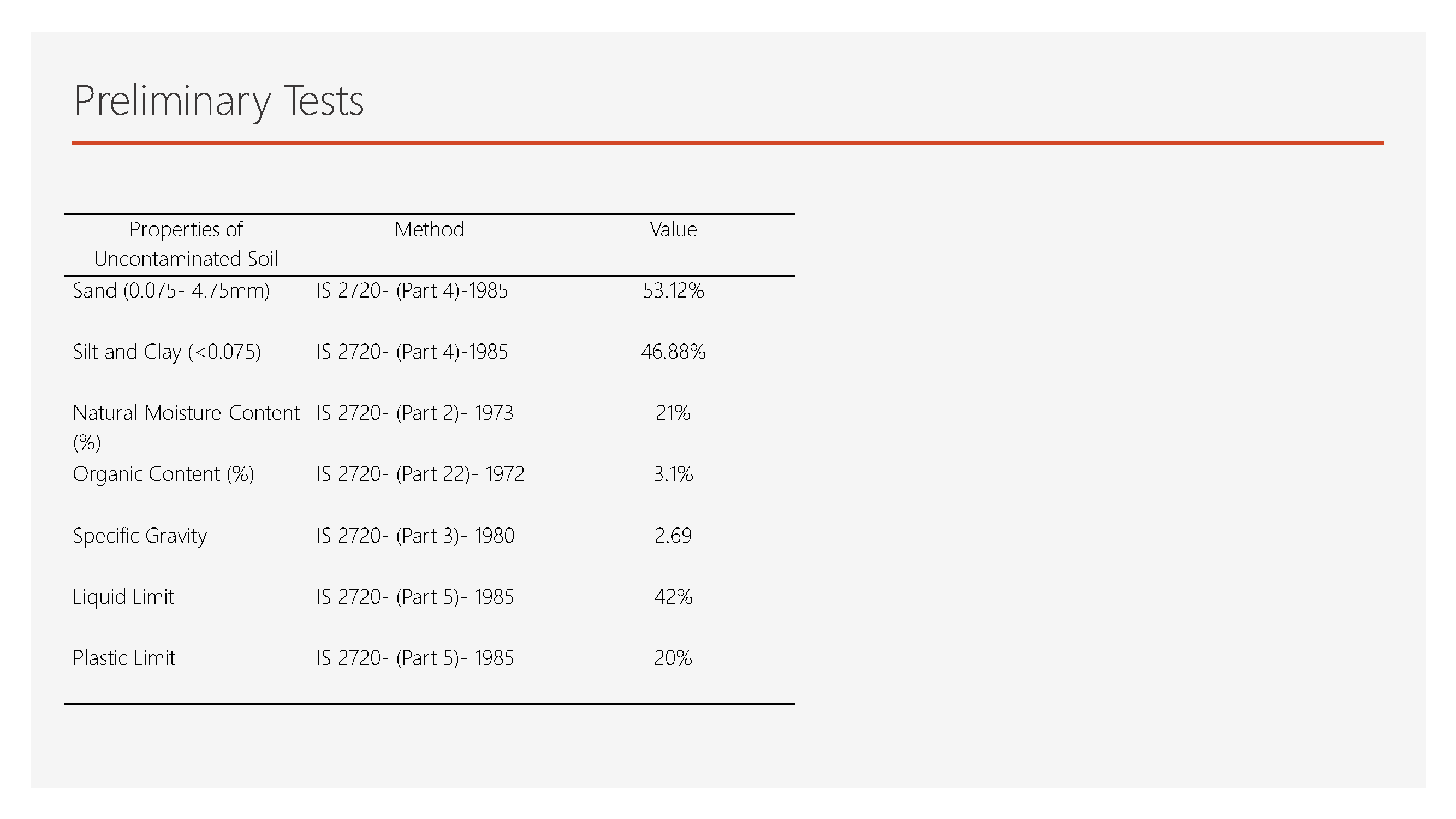Click the Value column header
This screenshot has width=1456, height=819.
[673, 229]
